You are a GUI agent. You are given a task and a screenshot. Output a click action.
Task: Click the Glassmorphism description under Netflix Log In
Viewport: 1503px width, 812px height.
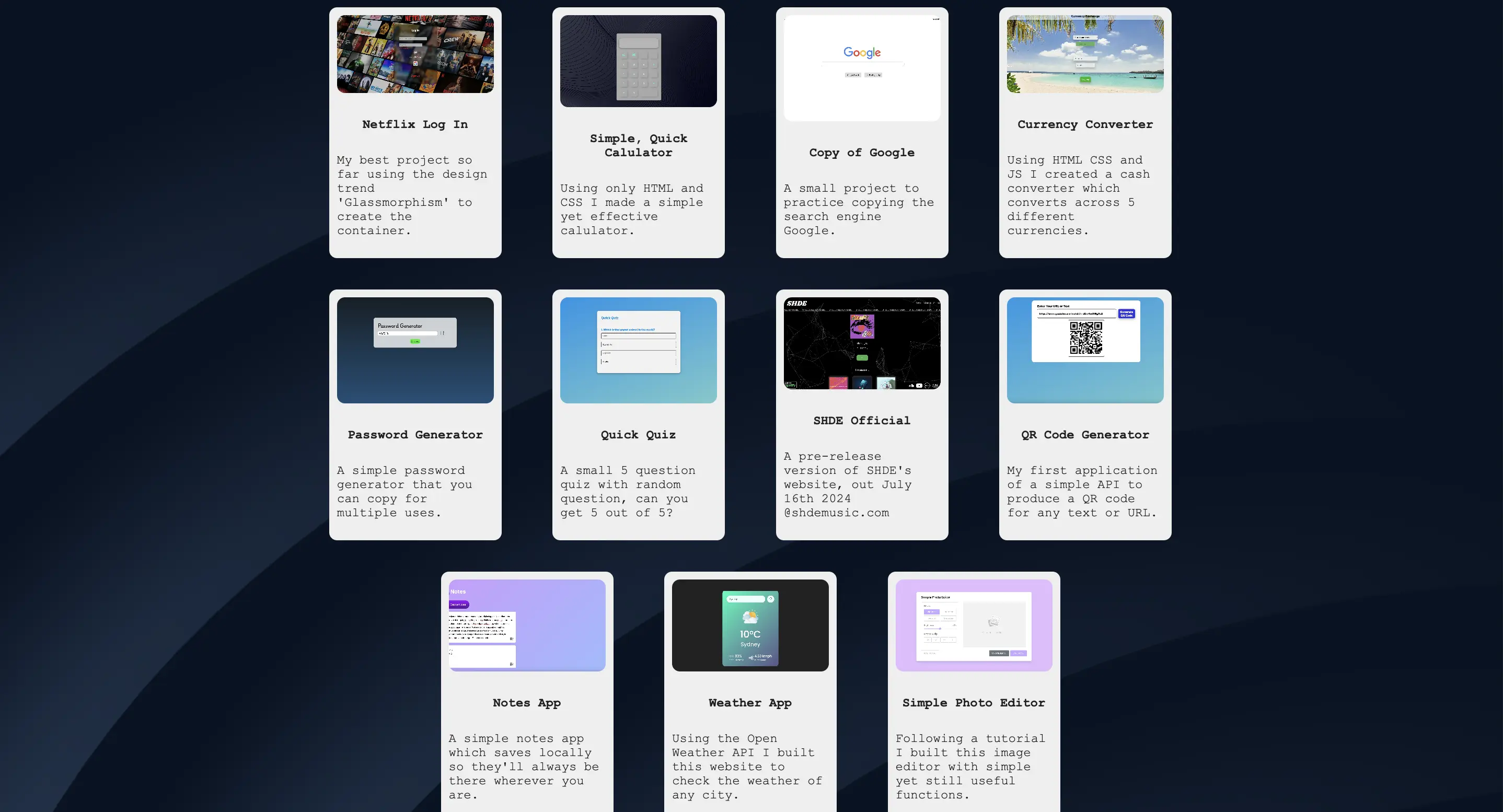[412, 195]
